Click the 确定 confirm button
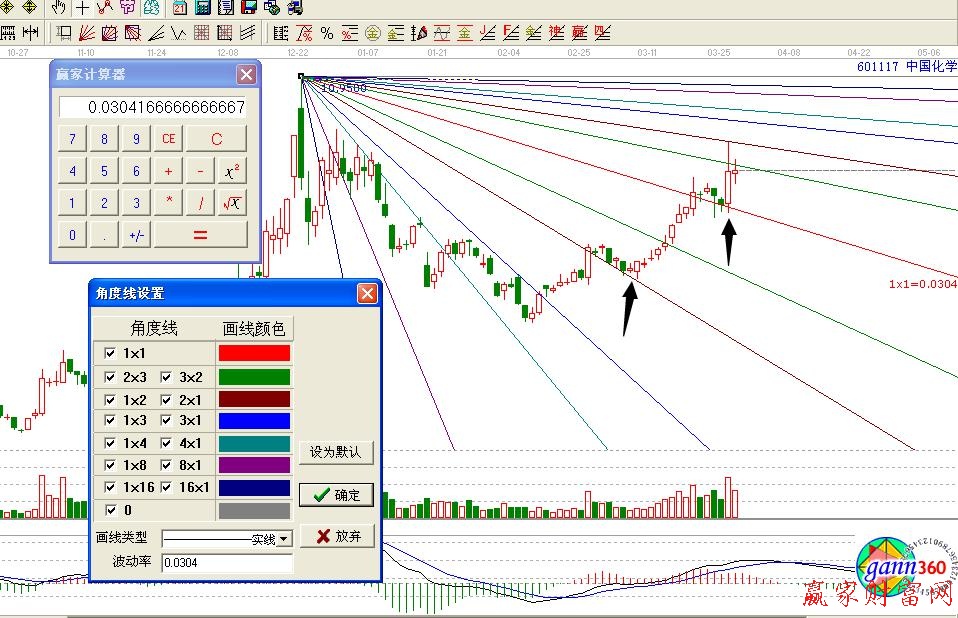 pos(336,495)
